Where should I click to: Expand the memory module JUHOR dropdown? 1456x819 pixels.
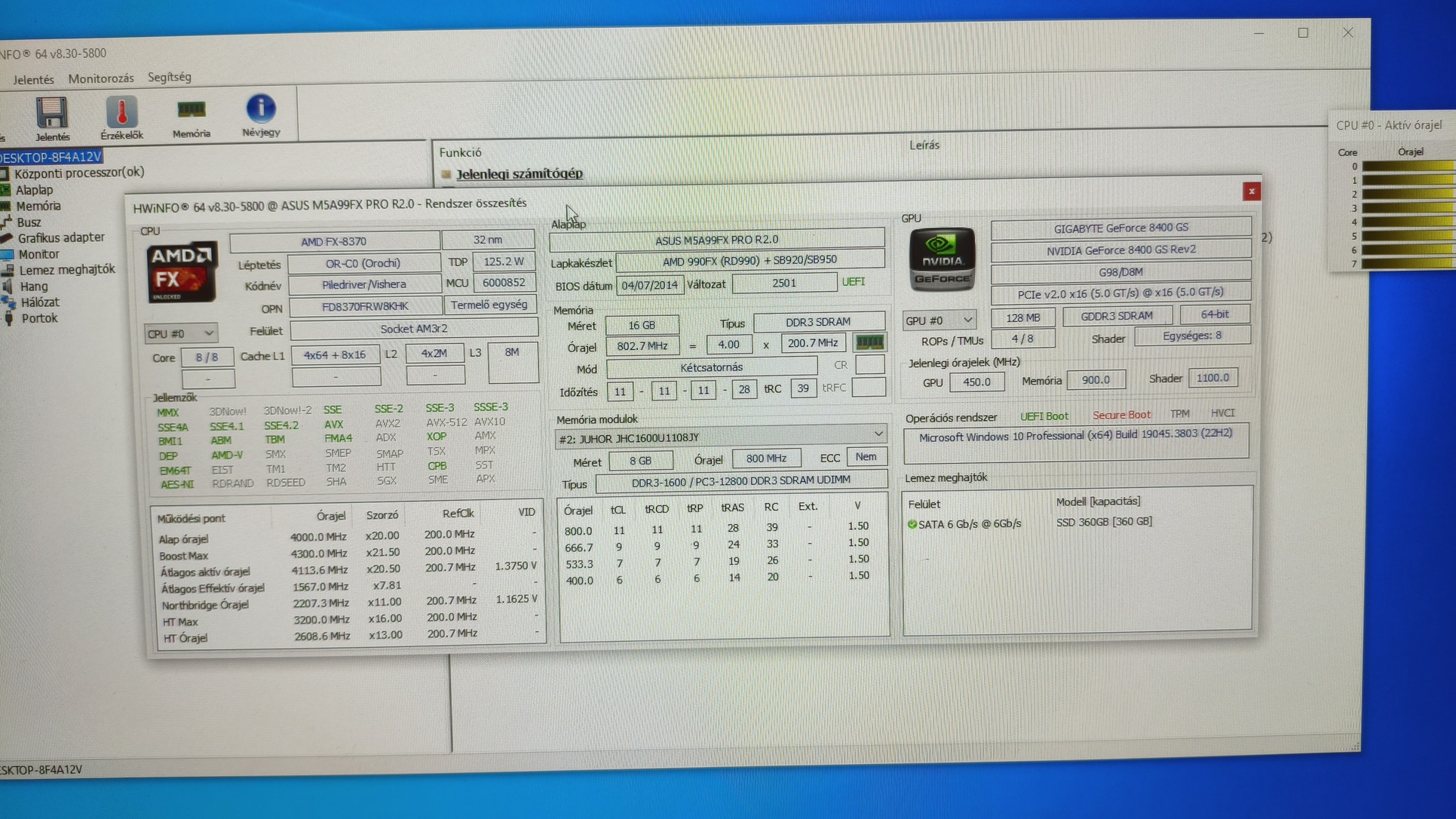878,434
